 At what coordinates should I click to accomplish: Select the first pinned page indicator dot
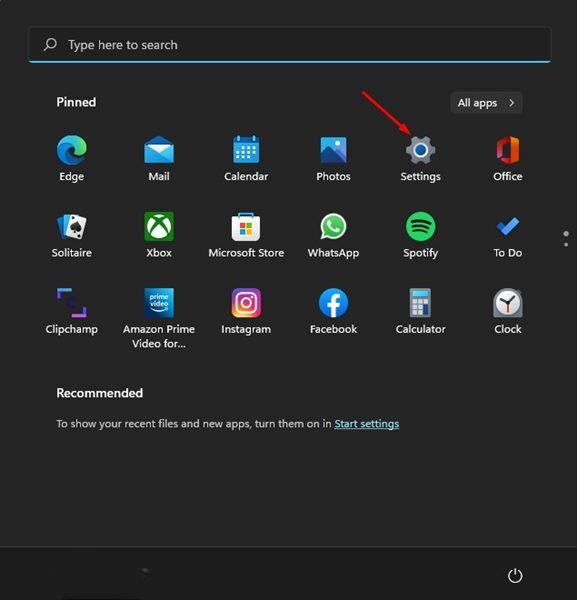click(566, 233)
